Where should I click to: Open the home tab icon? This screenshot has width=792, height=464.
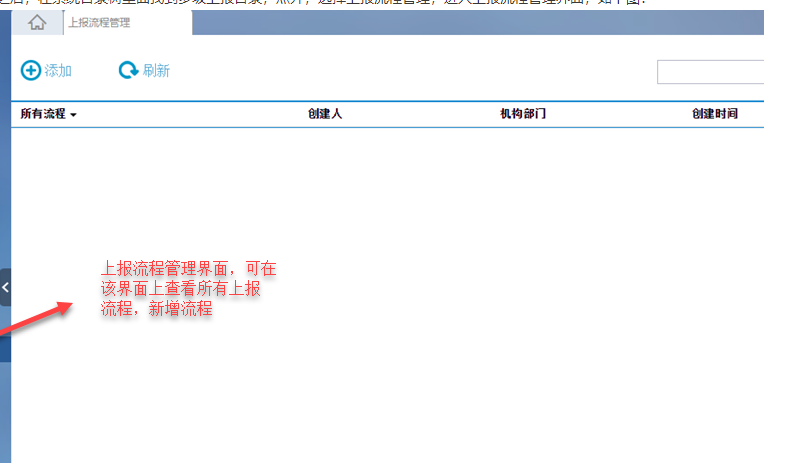37,23
